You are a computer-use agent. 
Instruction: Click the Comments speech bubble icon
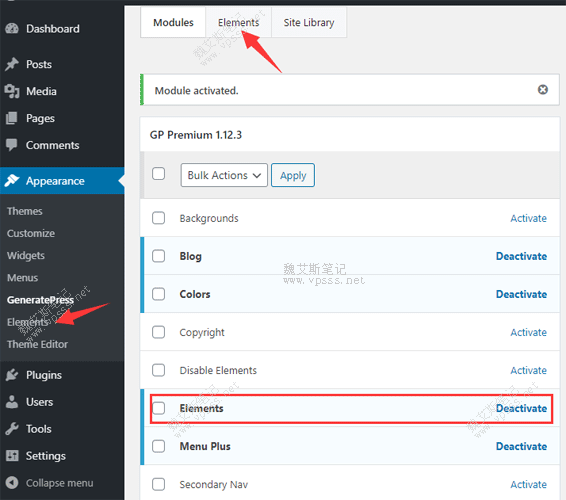pyautogui.click(x=12, y=145)
